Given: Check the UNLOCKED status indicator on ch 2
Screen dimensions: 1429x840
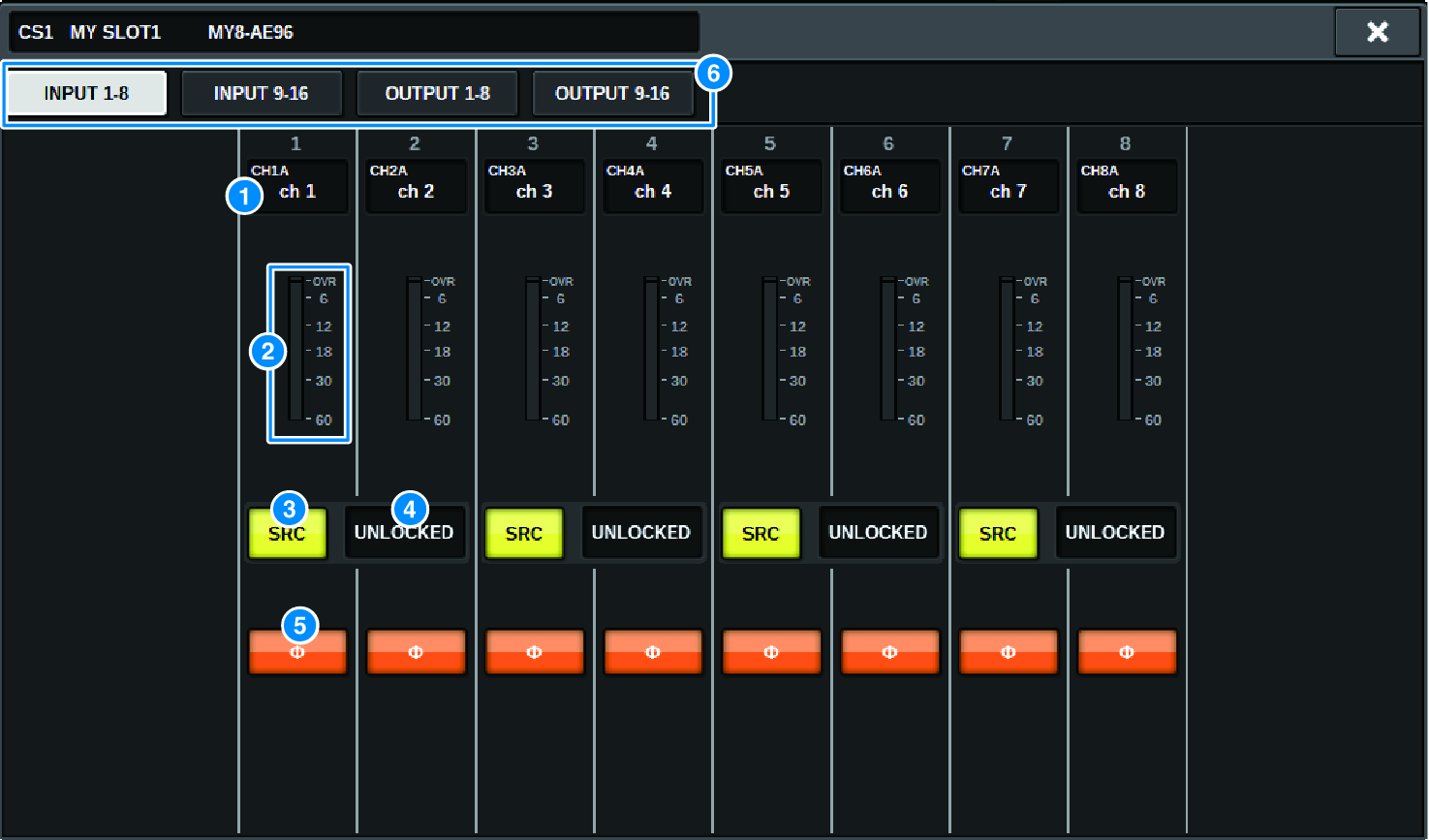Looking at the screenshot, I should click(x=405, y=533).
